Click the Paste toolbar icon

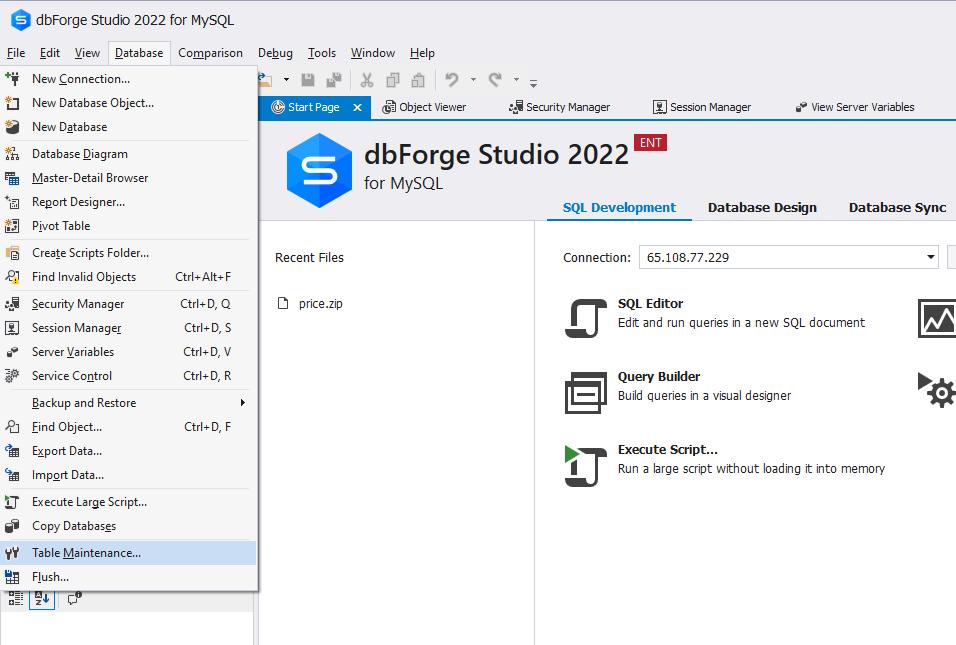[x=418, y=80]
